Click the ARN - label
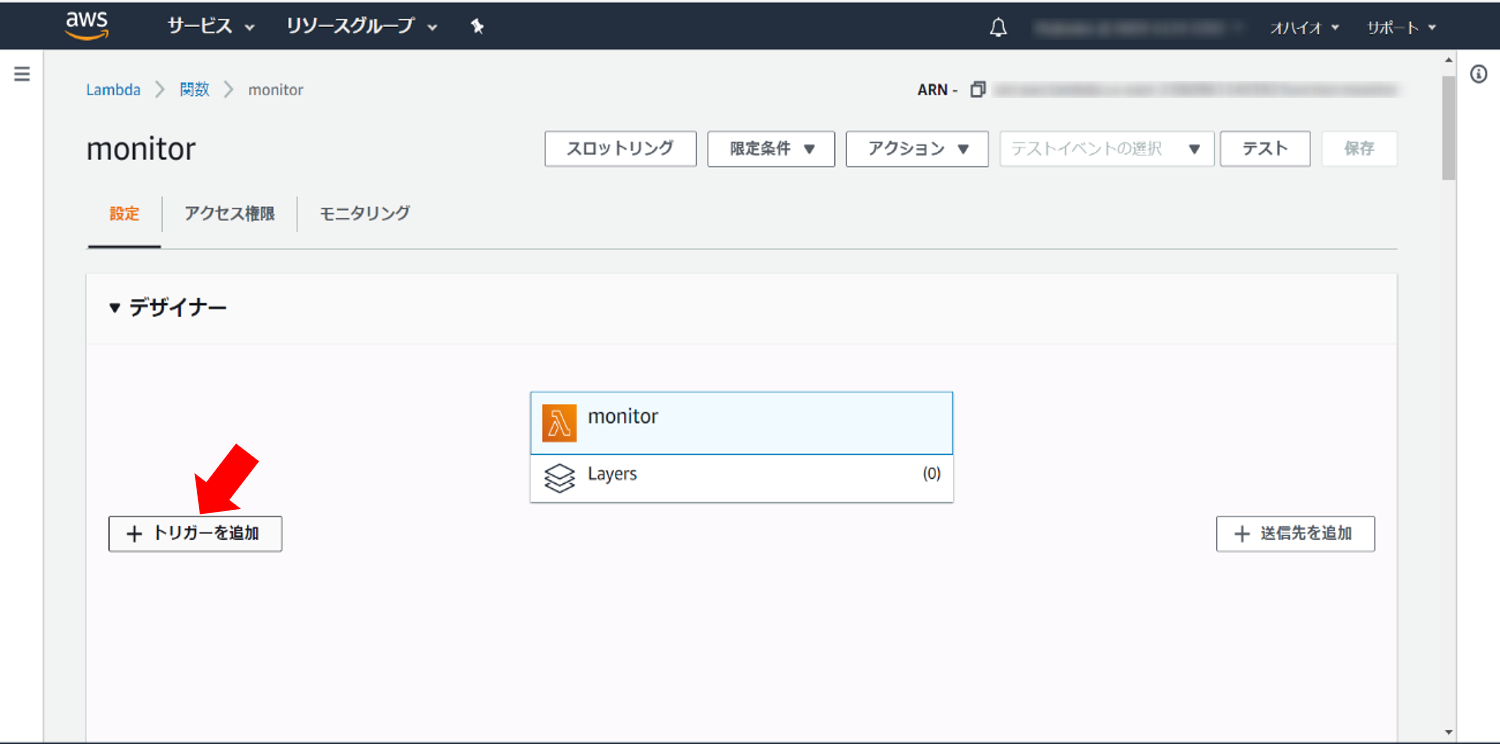This screenshot has width=1500, height=744. pos(938,90)
